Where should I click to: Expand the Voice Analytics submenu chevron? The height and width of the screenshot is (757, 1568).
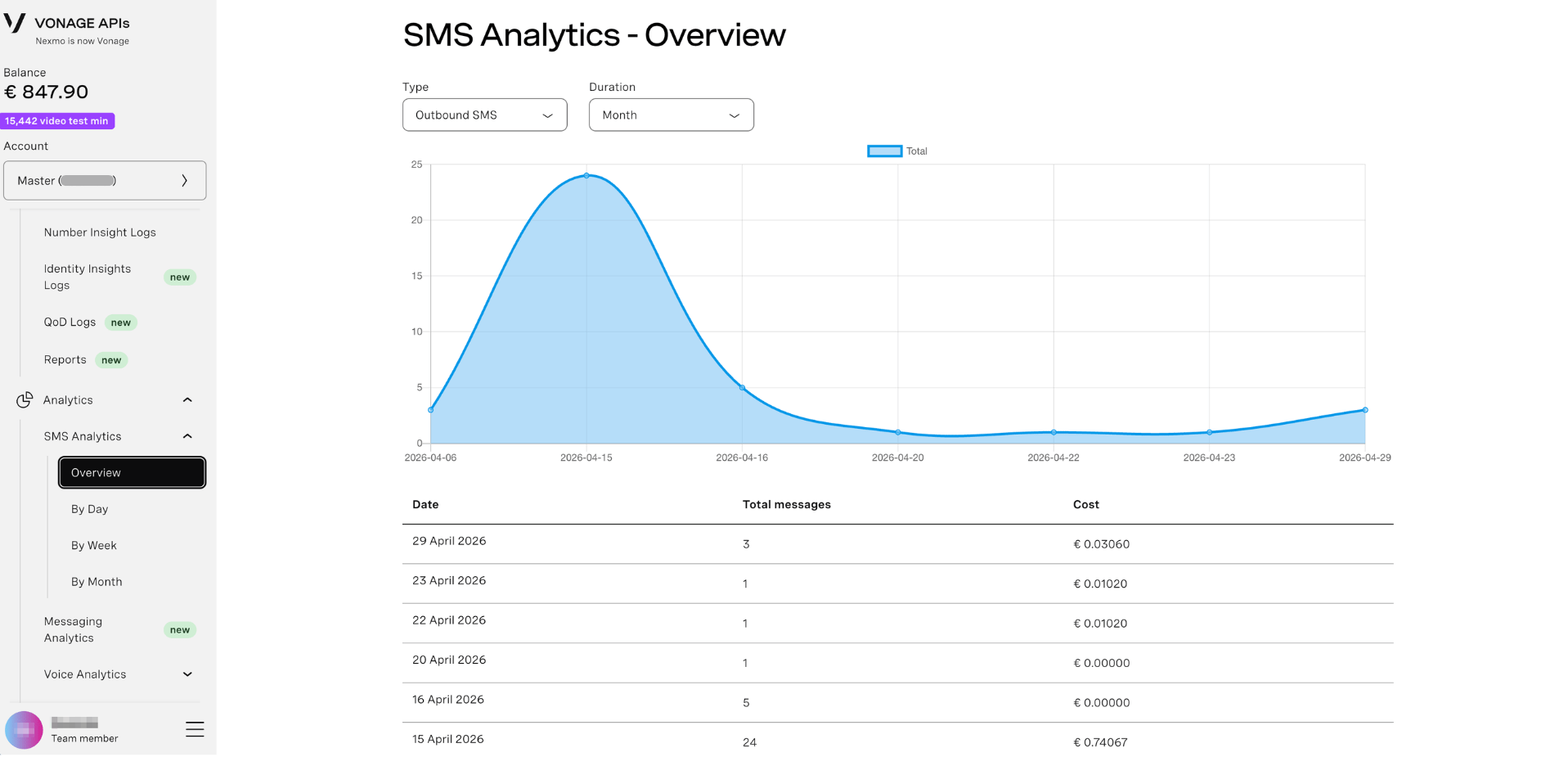(187, 674)
